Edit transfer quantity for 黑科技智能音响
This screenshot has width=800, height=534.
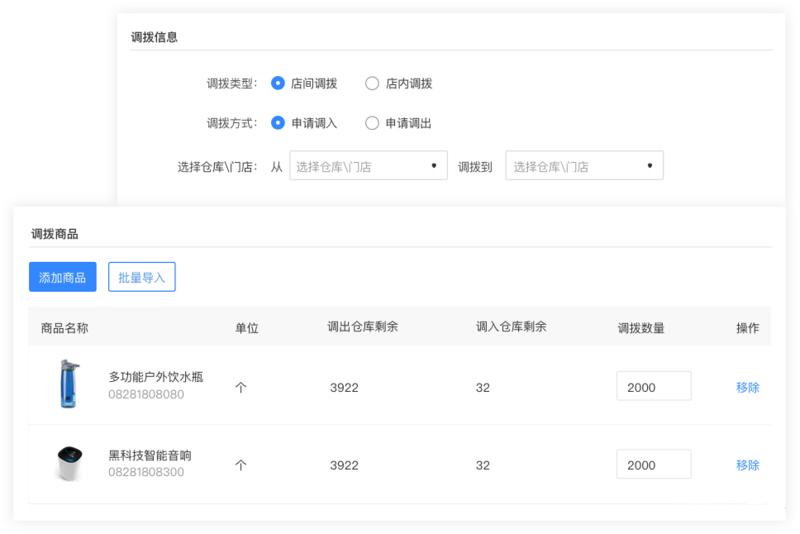click(654, 464)
